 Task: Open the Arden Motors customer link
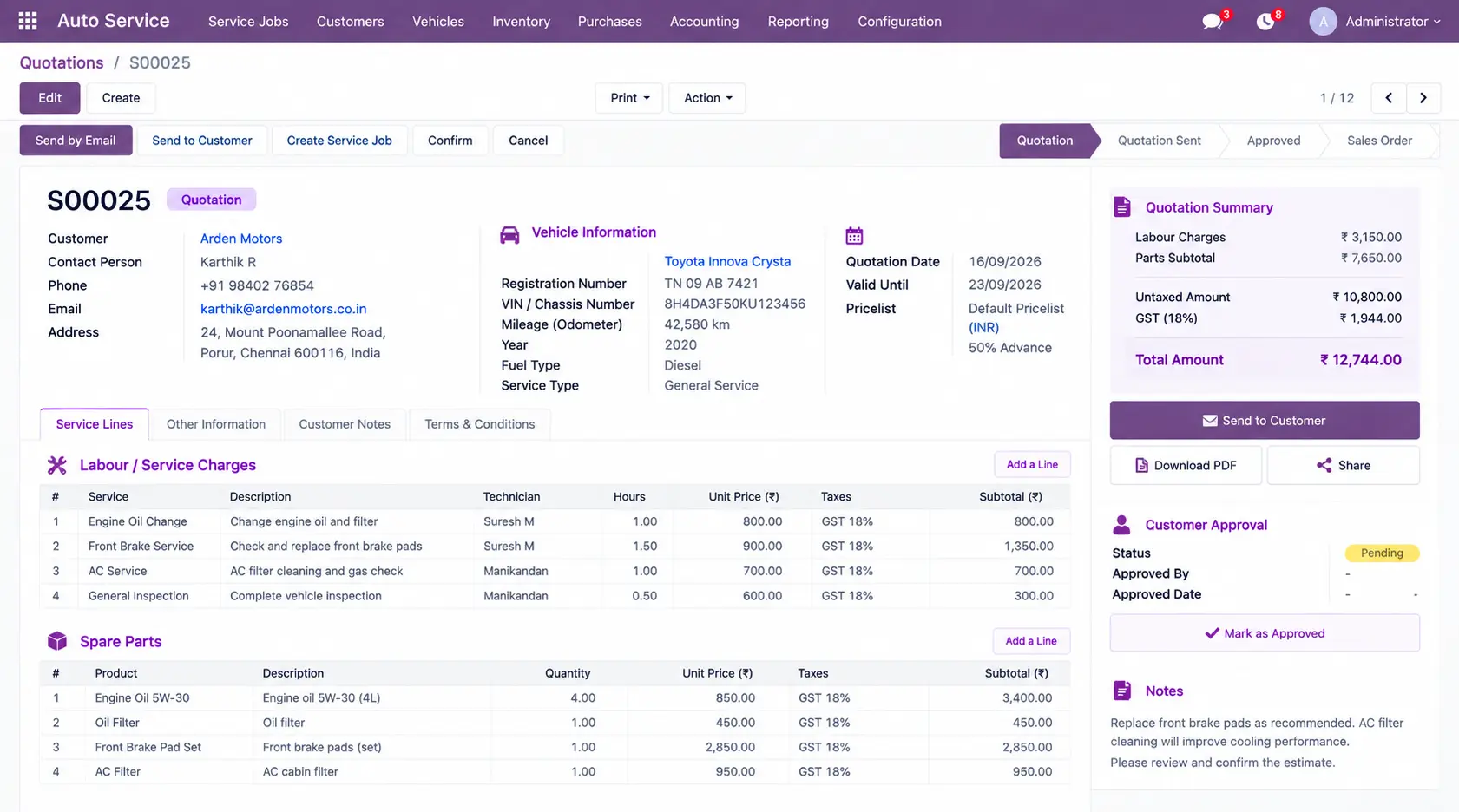[241, 239]
